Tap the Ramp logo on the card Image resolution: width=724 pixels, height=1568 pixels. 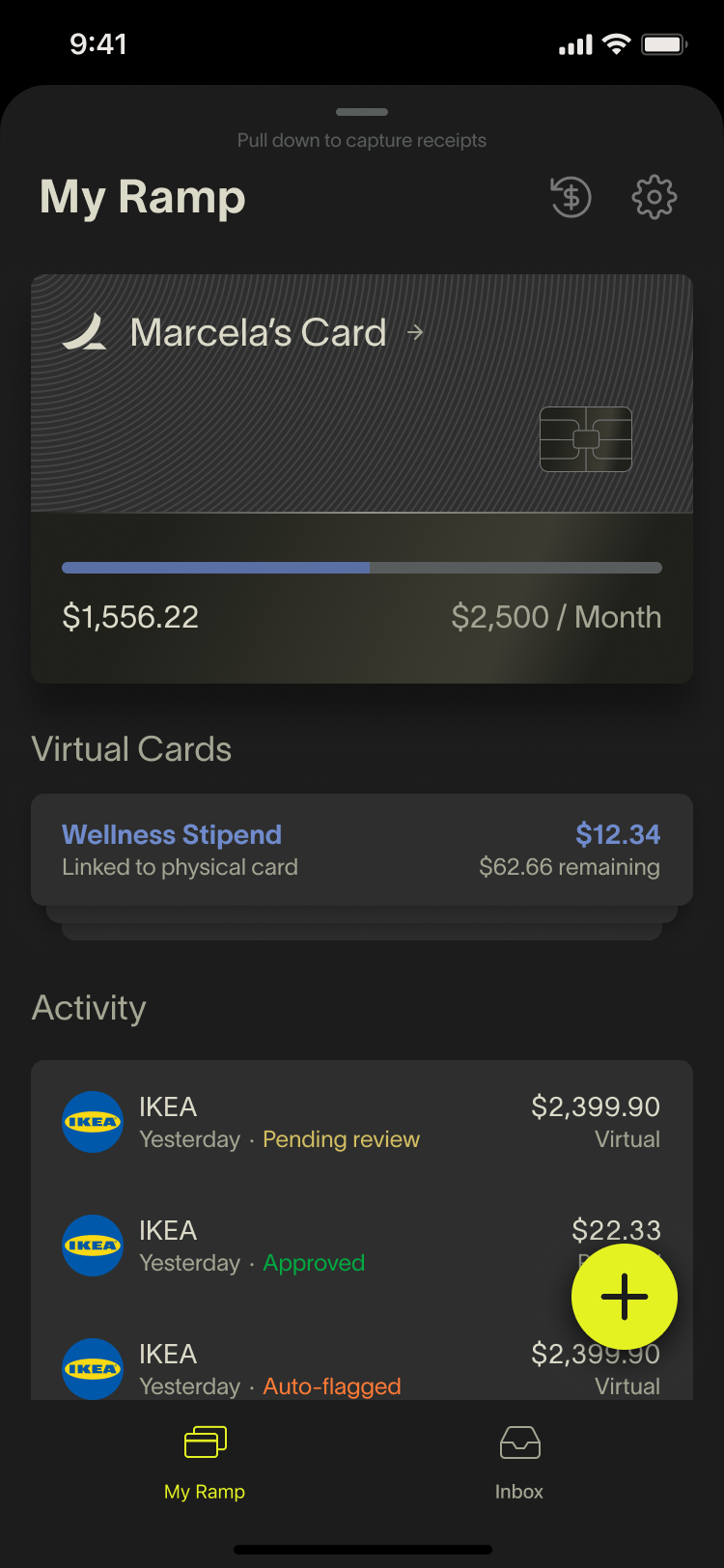click(85, 332)
